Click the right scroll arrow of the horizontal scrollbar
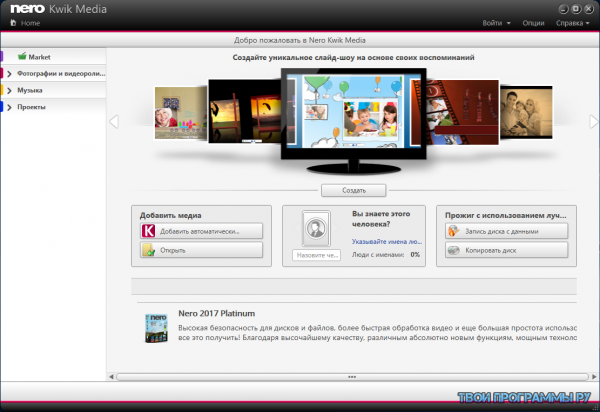 pos(593,377)
